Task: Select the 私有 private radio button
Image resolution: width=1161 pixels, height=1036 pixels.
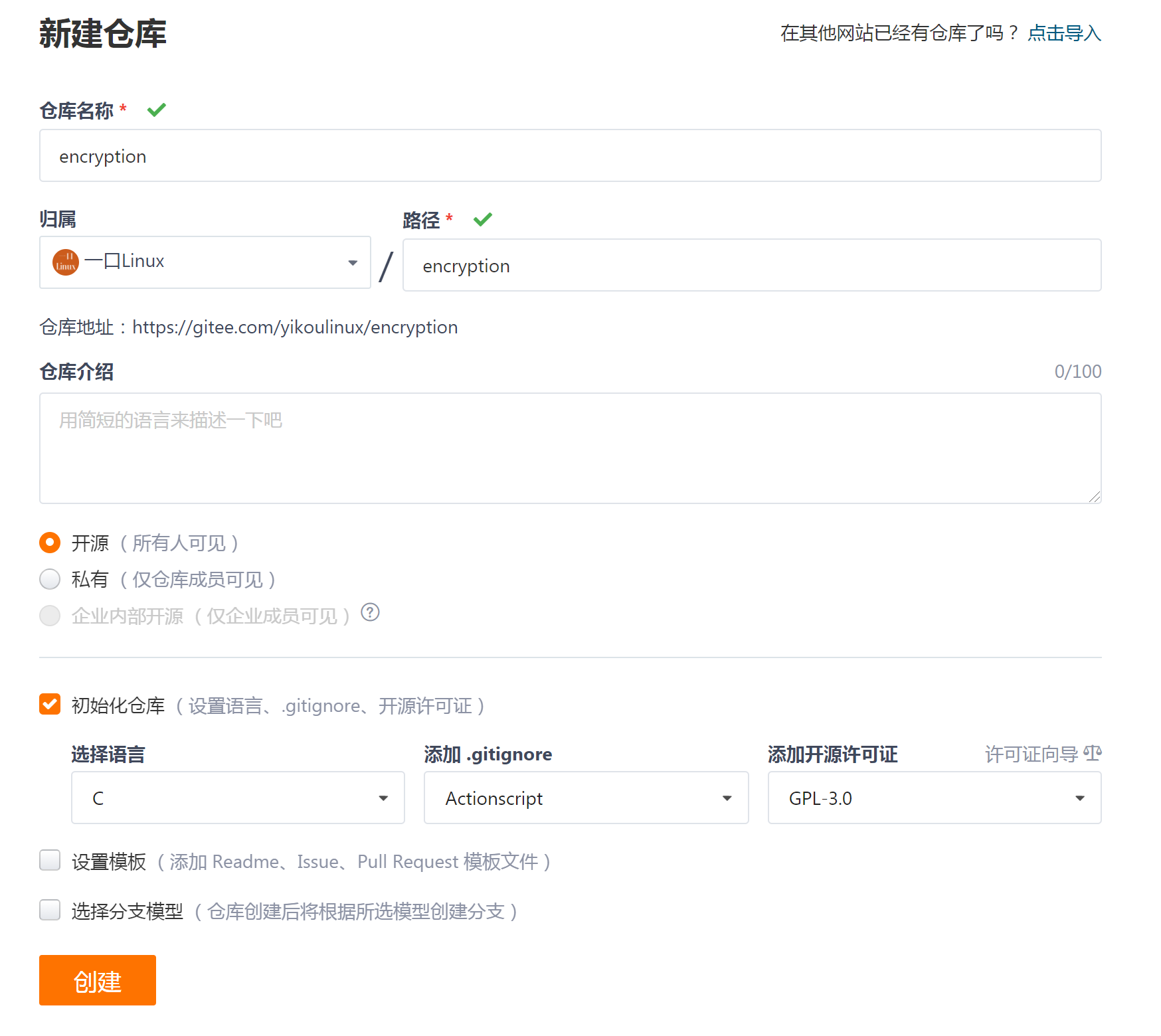Action: [50, 579]
